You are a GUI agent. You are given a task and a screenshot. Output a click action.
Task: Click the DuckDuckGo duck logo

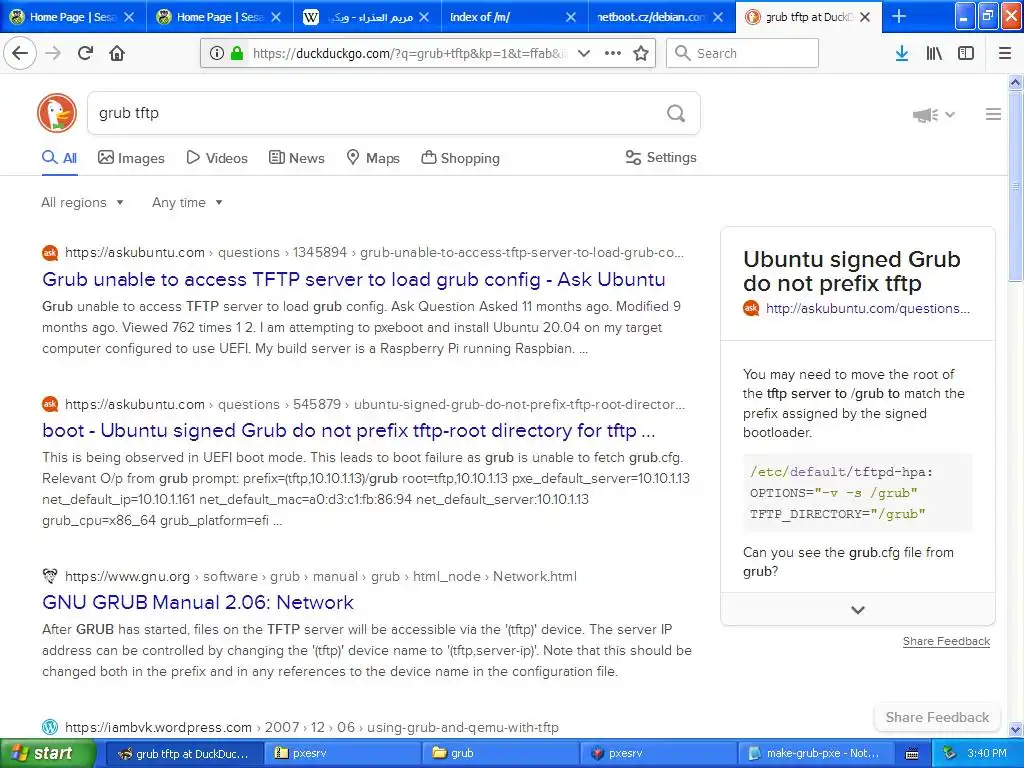pyautogui.click(x=57, y=113)
